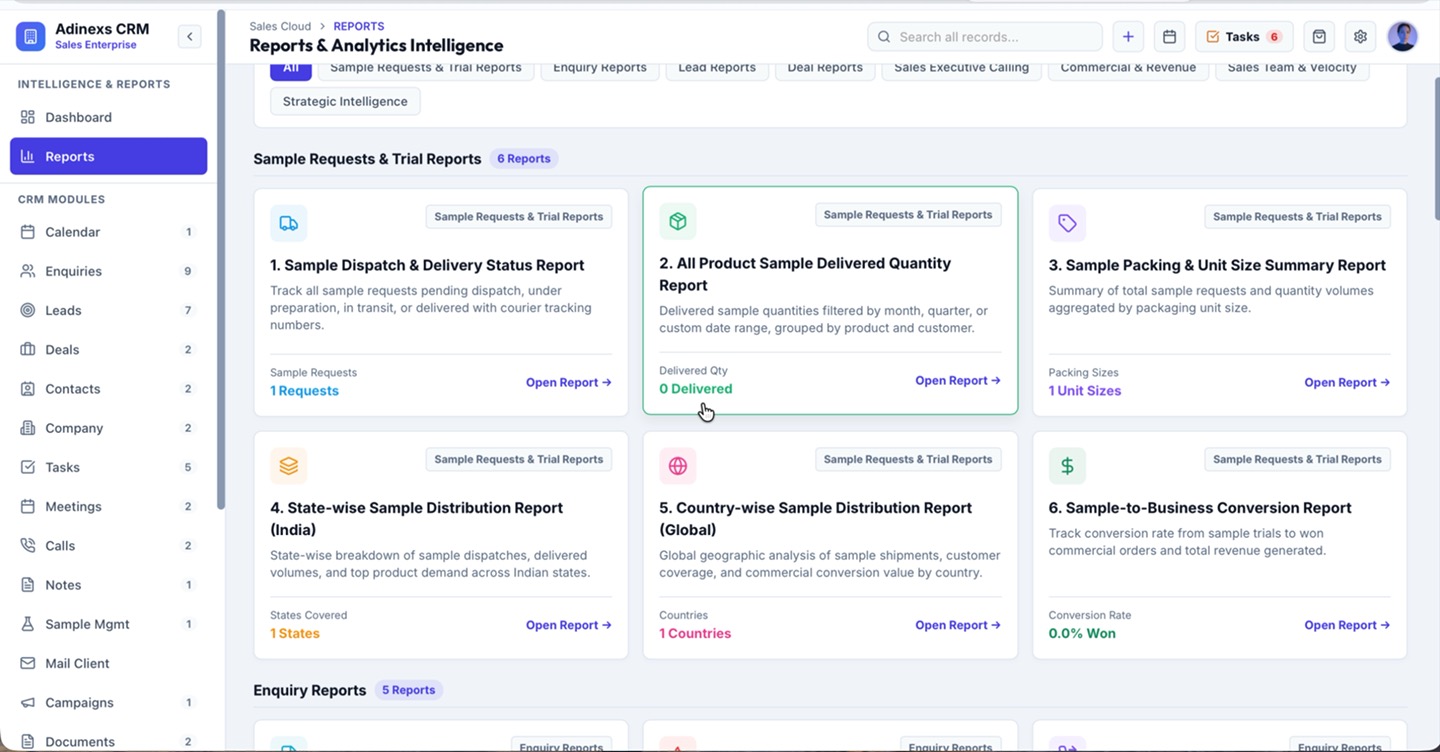Open Enquiries module in sidebar
Screen dimensions: 1440x752
point(108,271)
